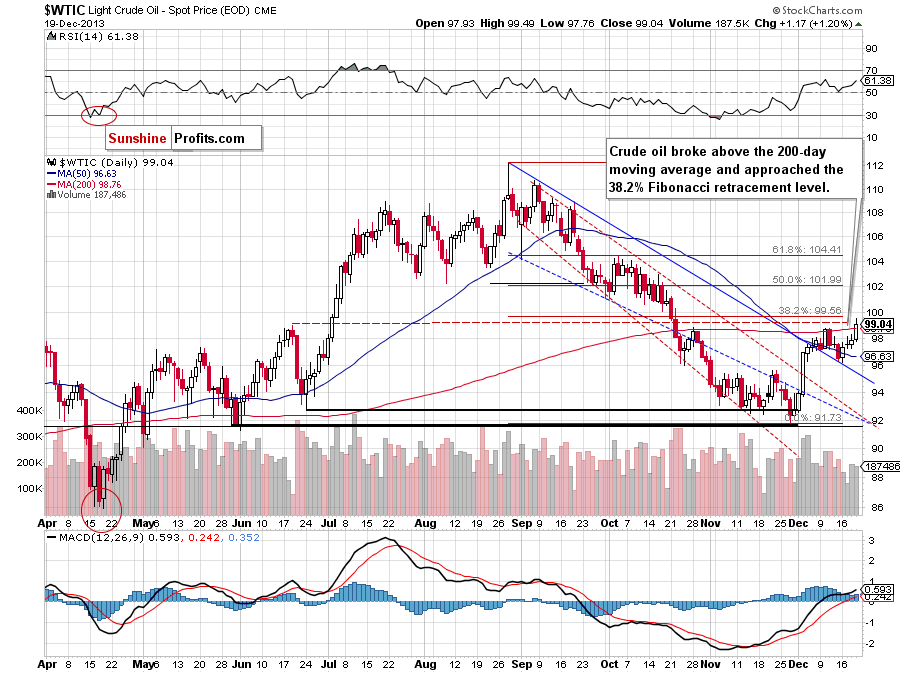Screen dimensions: 900x673
Task: Click the MA(50) 96.63 legend entry
Action: pos(87,173)
